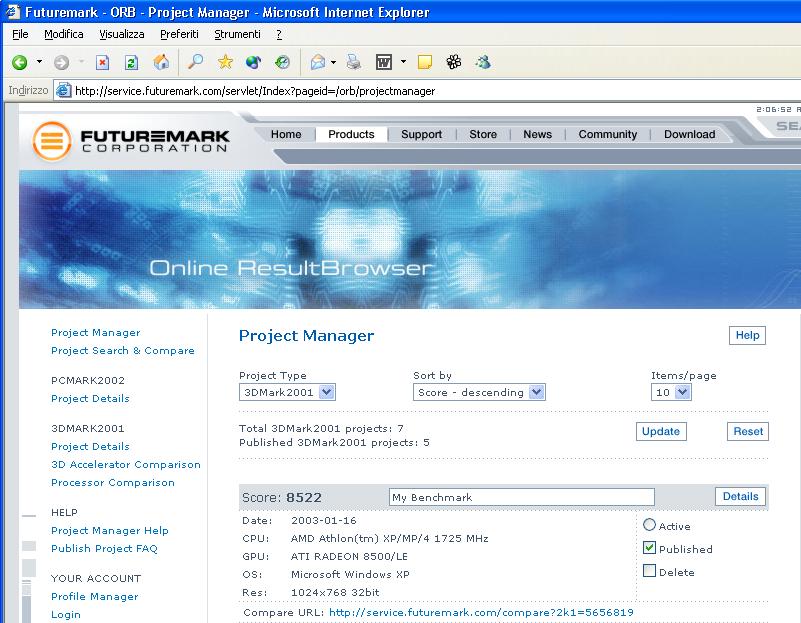The image size is (801, 623).
Task: Switch to the Home site tab
Action: [286, 134]
